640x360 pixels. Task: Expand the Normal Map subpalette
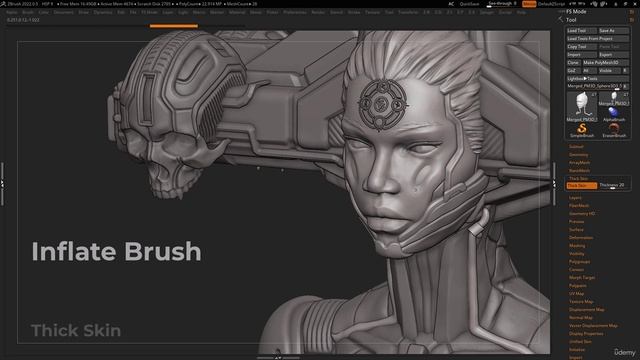[x=580, y=318]
